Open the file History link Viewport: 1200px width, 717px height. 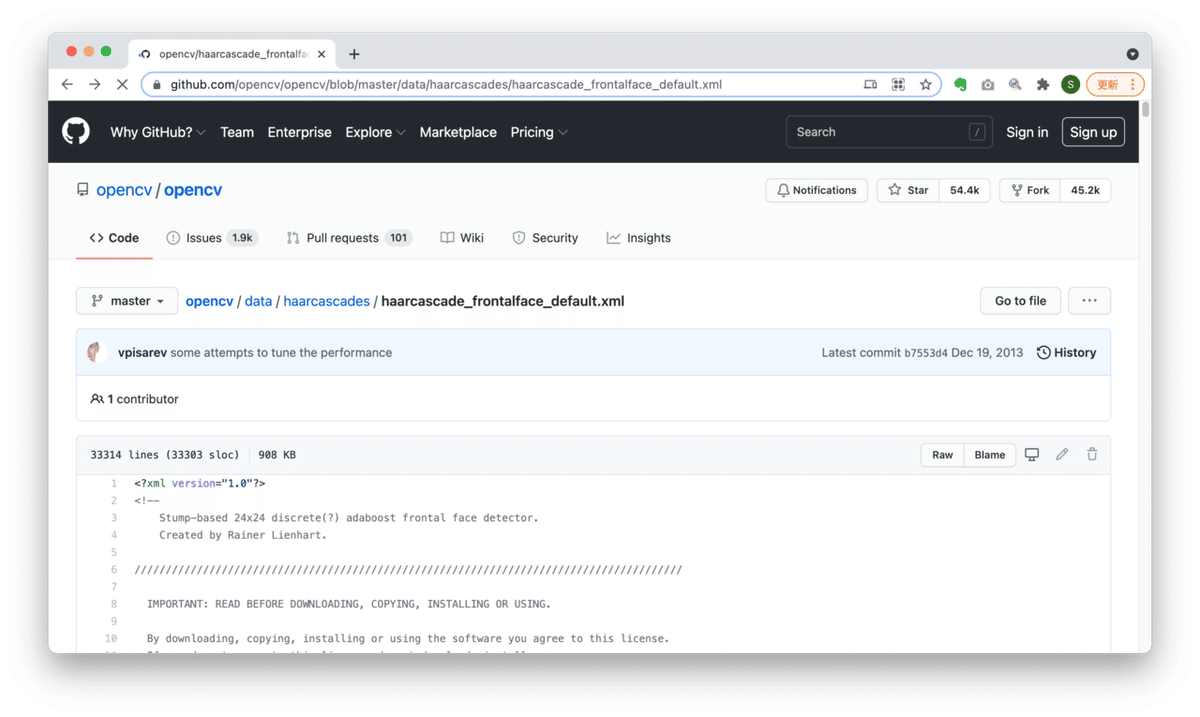point(1066,353)
